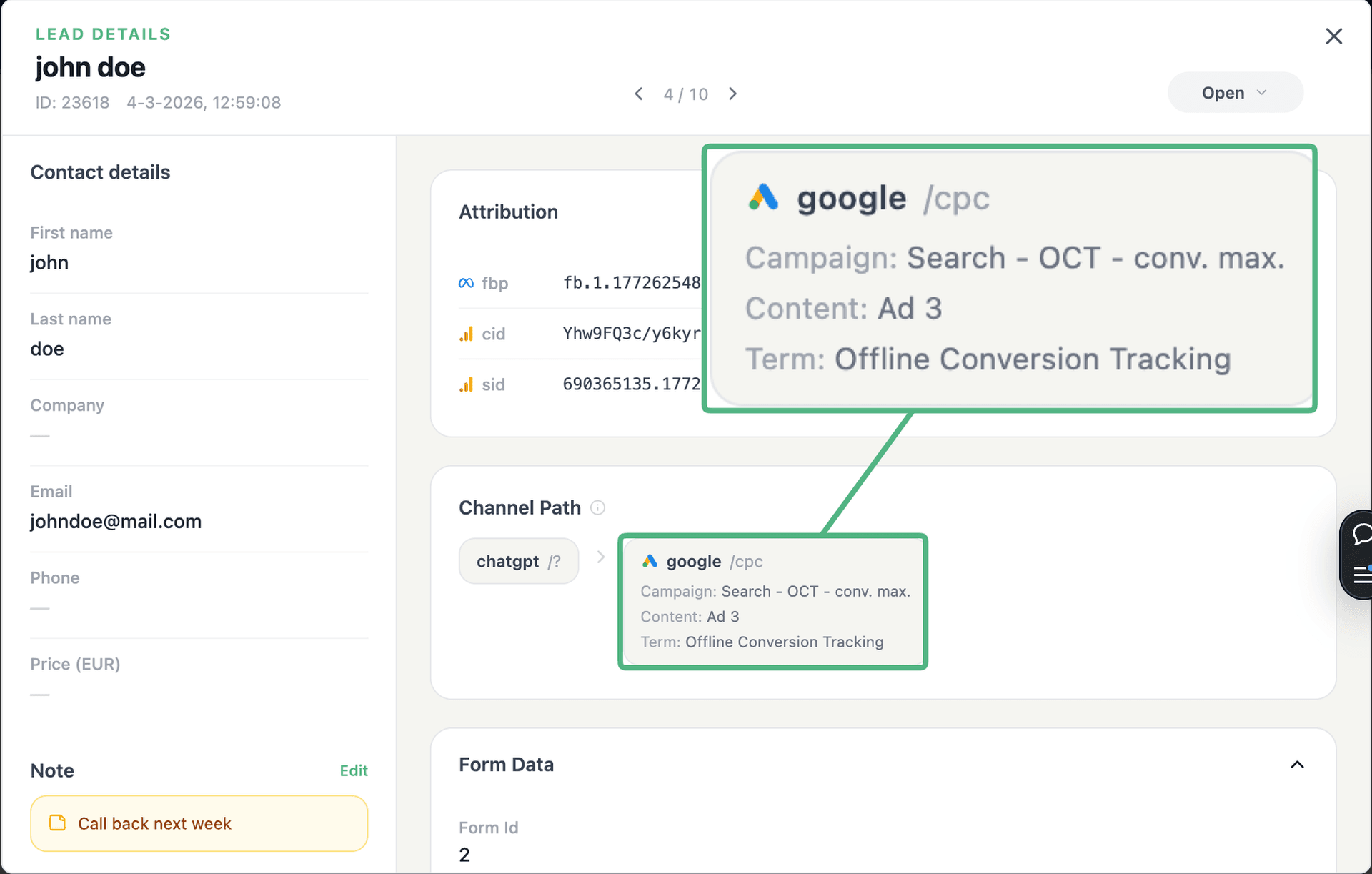Click the fbp value fb.1.177262548

click(632, 282)
